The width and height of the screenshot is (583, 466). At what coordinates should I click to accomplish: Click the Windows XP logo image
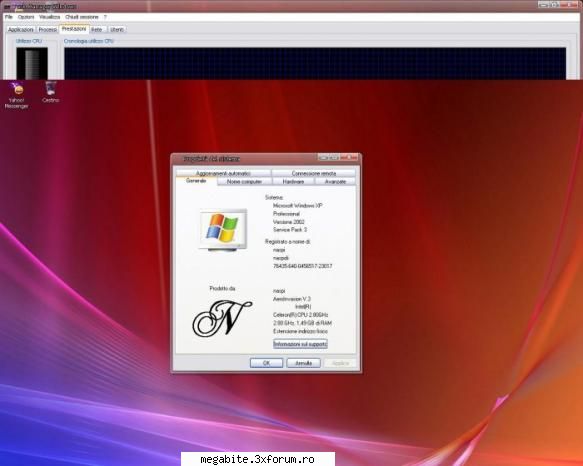click(x=223, y=229)
